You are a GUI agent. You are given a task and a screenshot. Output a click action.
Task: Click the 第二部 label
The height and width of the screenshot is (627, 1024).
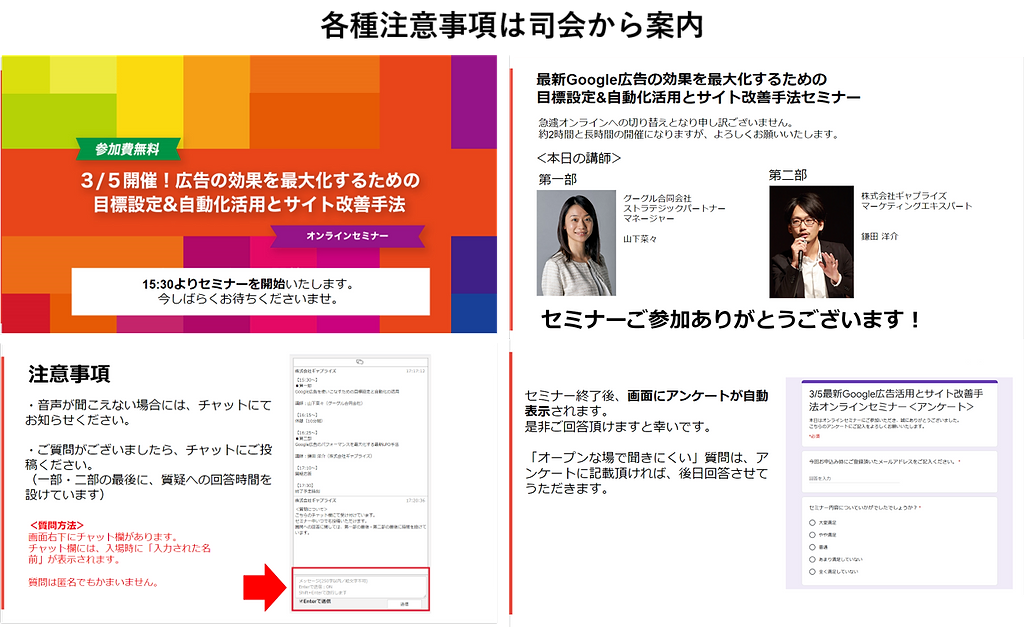788,175
